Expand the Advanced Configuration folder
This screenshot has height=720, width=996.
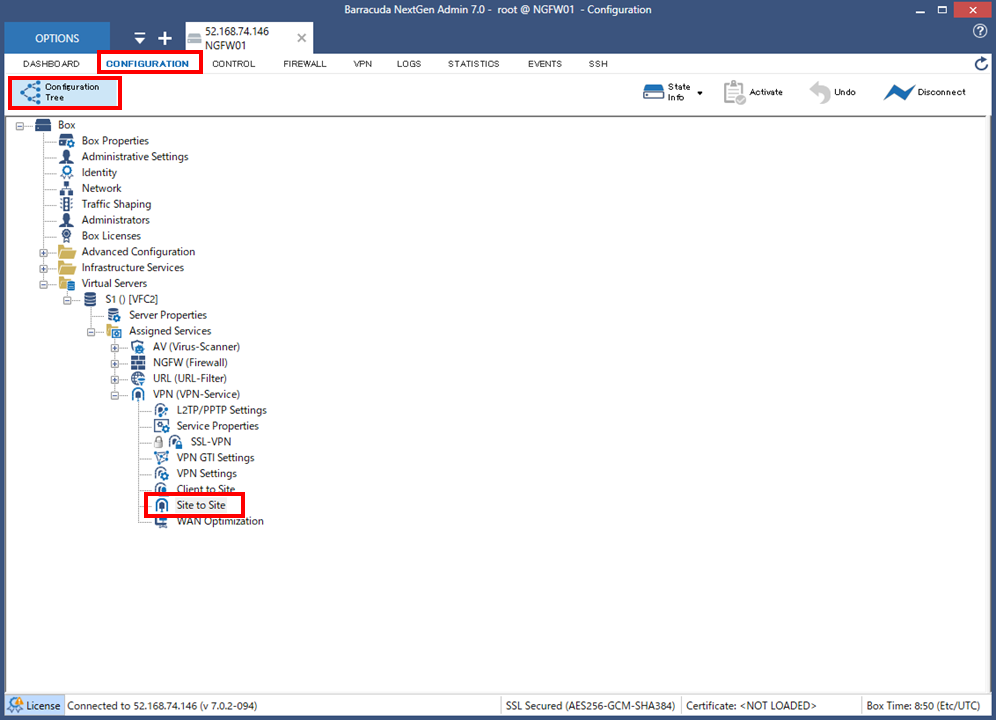coord(43,252)
